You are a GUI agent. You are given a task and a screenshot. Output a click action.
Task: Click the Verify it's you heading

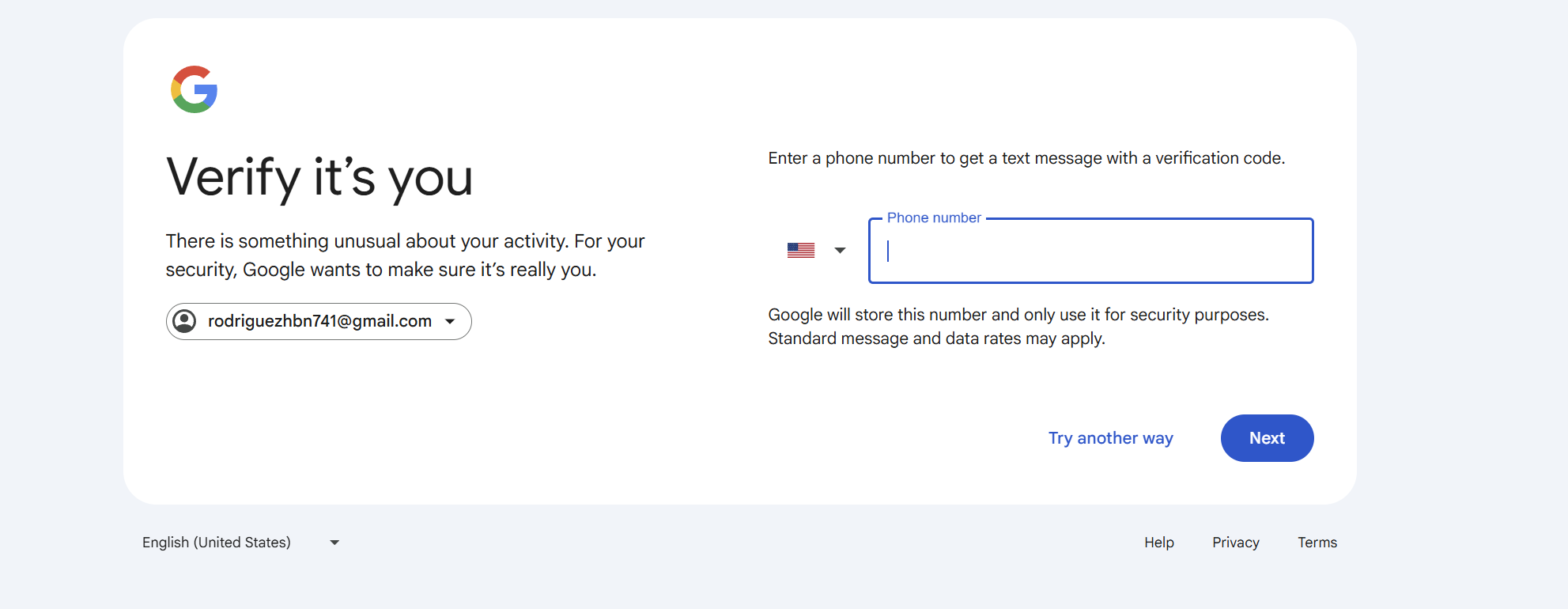pos(319,177)
